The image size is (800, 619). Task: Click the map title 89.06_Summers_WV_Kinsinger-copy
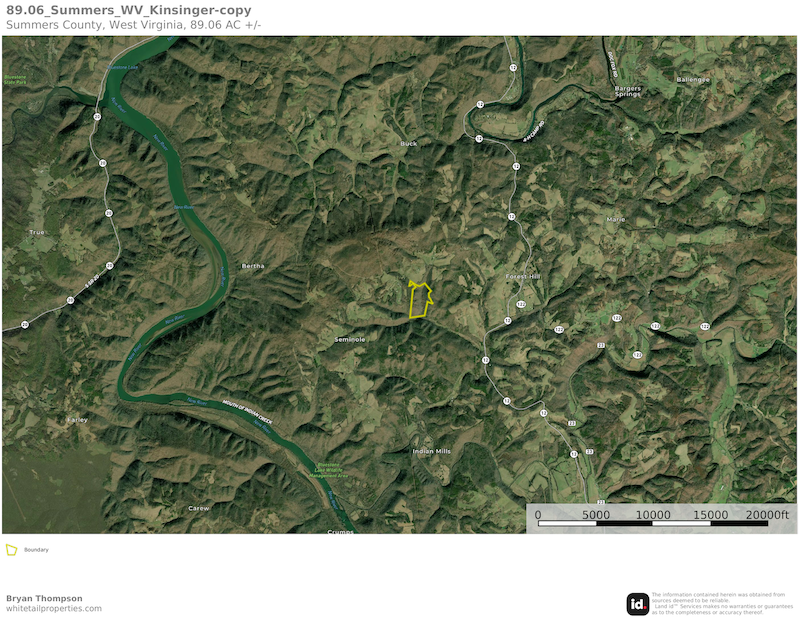(x=129, y=10)
